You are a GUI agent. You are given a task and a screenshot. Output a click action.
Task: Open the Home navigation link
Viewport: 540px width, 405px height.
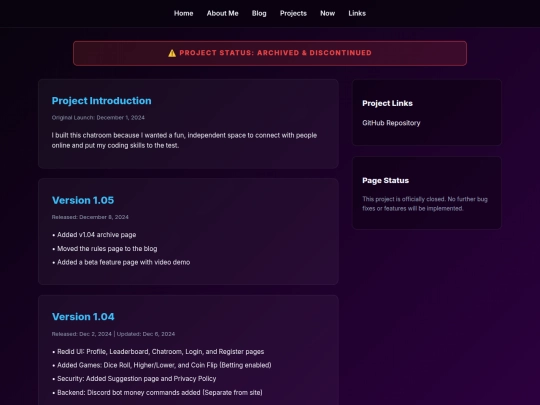click(183, 13)
